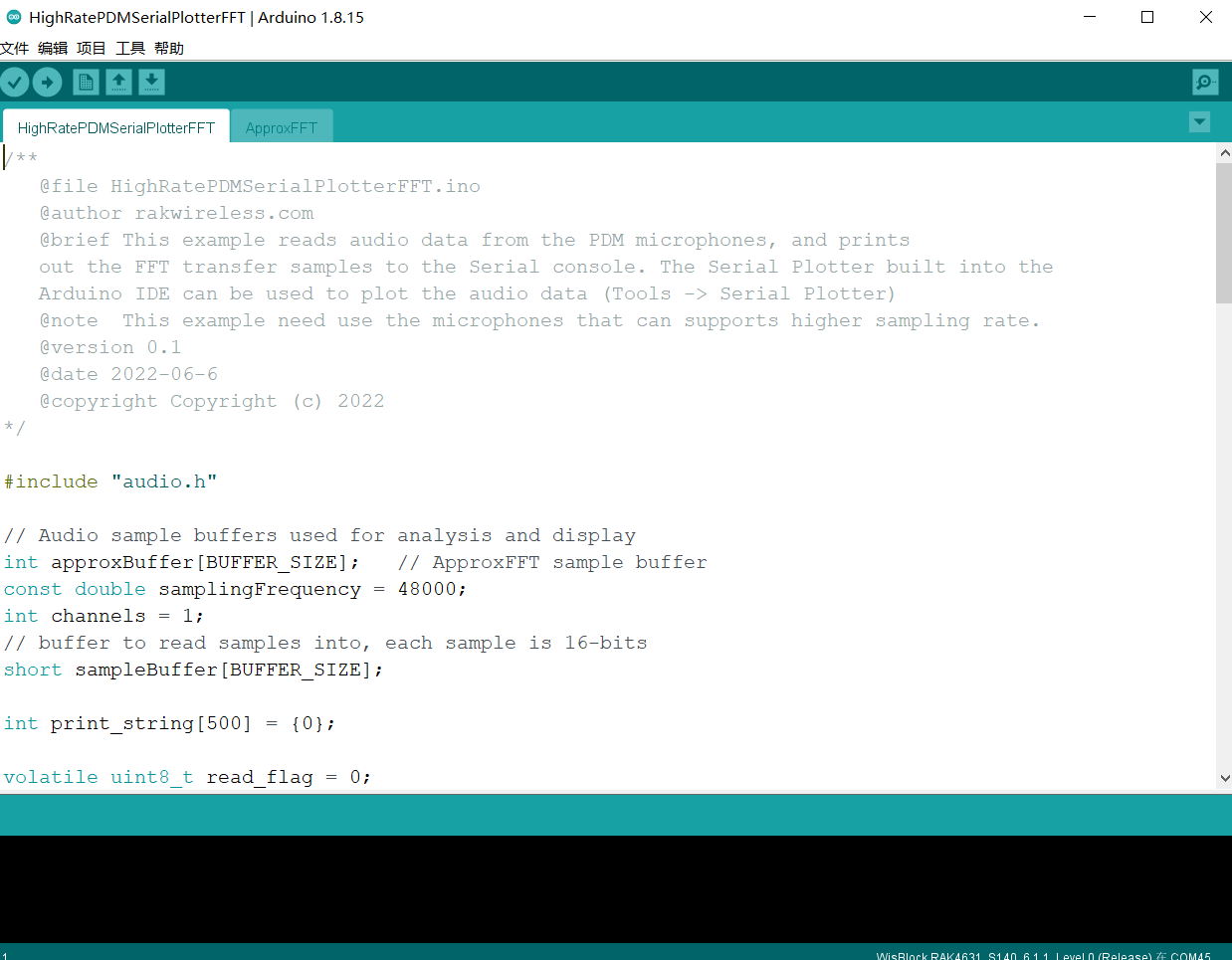Viewport: 1232px width, 960px height.
Task: Click the editor scrollbar down arrow
Action: coord(1224,779)
